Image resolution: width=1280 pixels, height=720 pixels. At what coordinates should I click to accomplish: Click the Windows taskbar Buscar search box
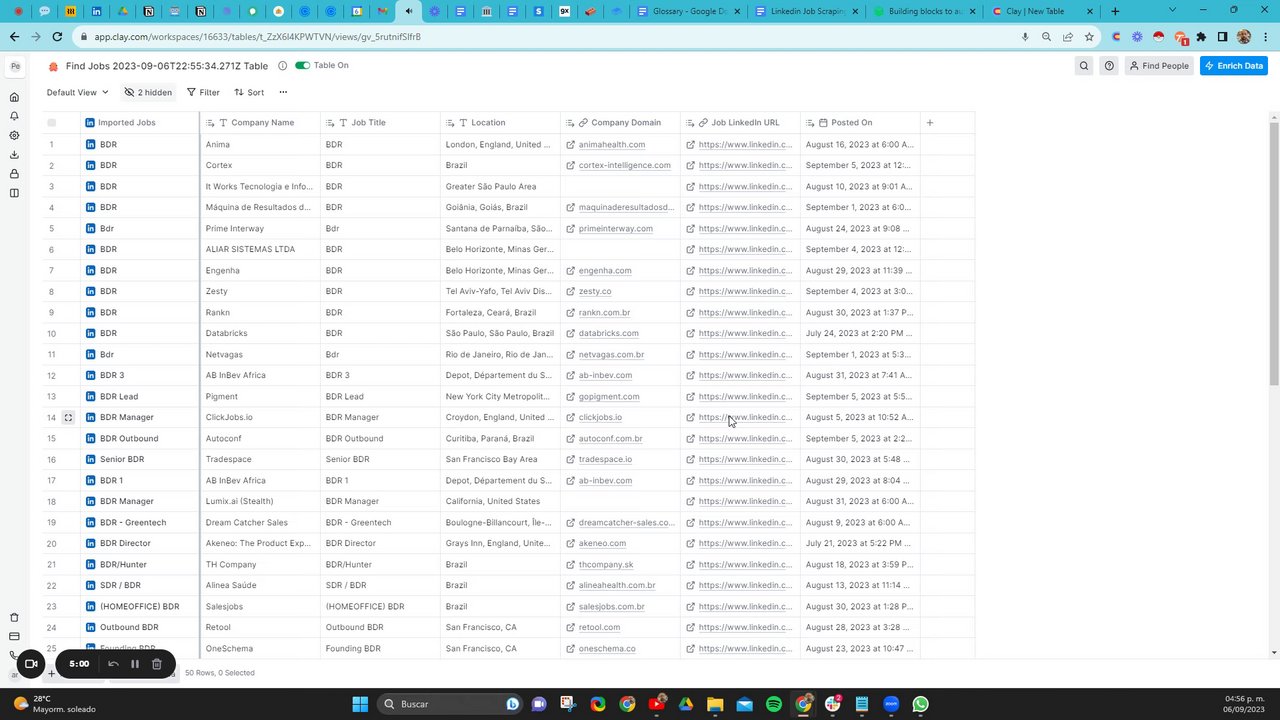click(x=450, y=704)
